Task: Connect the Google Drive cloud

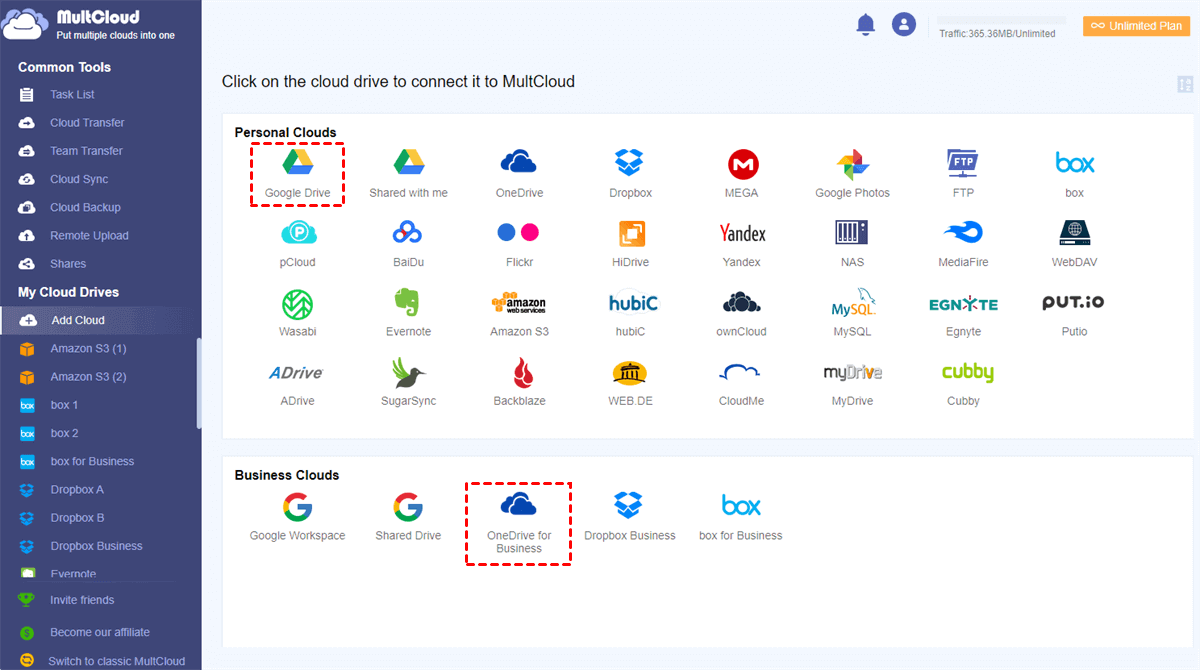Action: click(x=297, y=173)
